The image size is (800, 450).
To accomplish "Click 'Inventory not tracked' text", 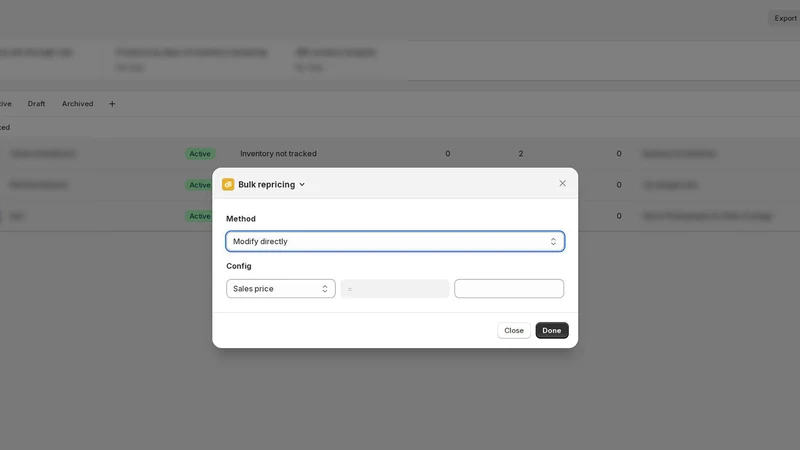I will [278, 154].
